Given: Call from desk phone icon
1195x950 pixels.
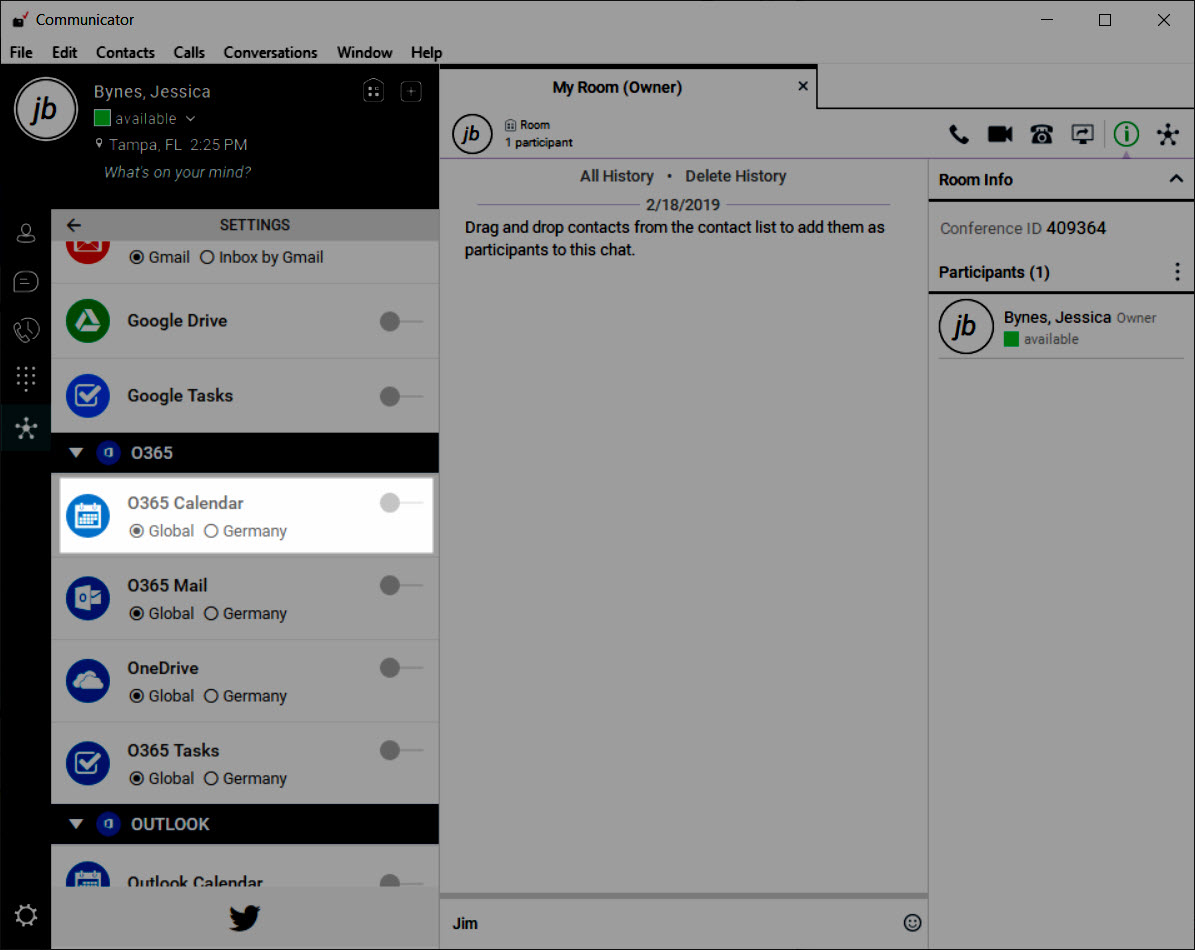Looking at the screenshot, I should tap(1041, 135).
